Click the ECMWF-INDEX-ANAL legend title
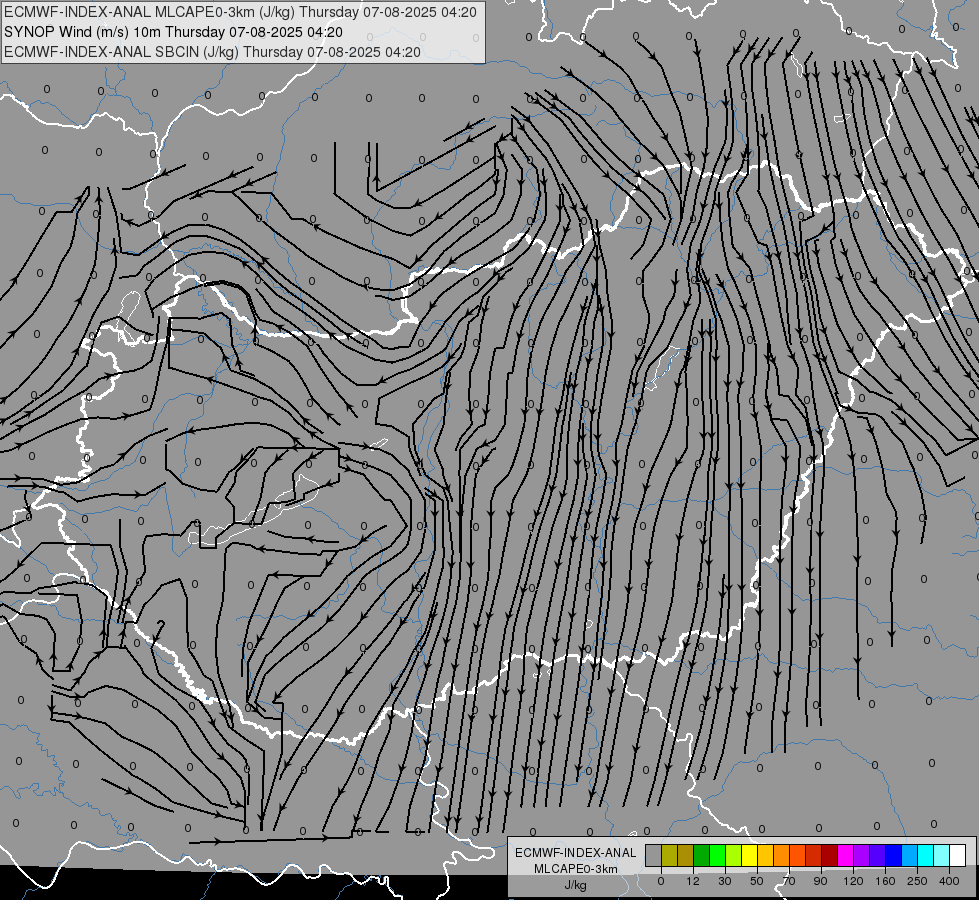 click(576, 853)
